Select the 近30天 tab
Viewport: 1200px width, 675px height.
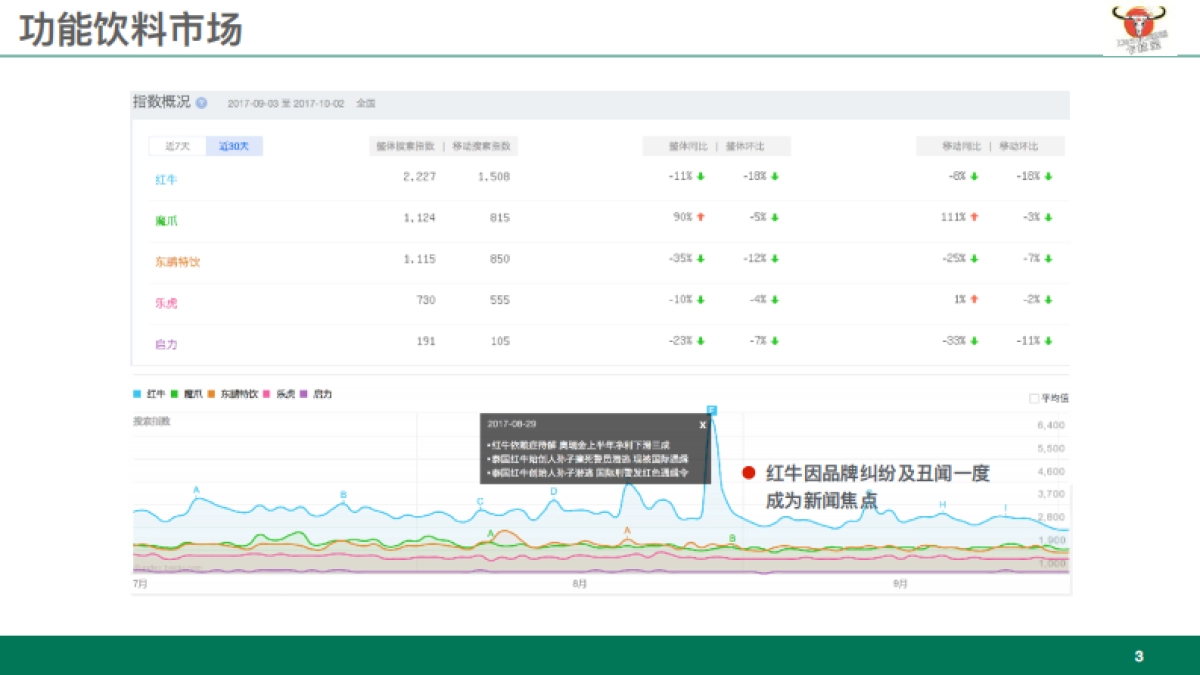(234, 146)
